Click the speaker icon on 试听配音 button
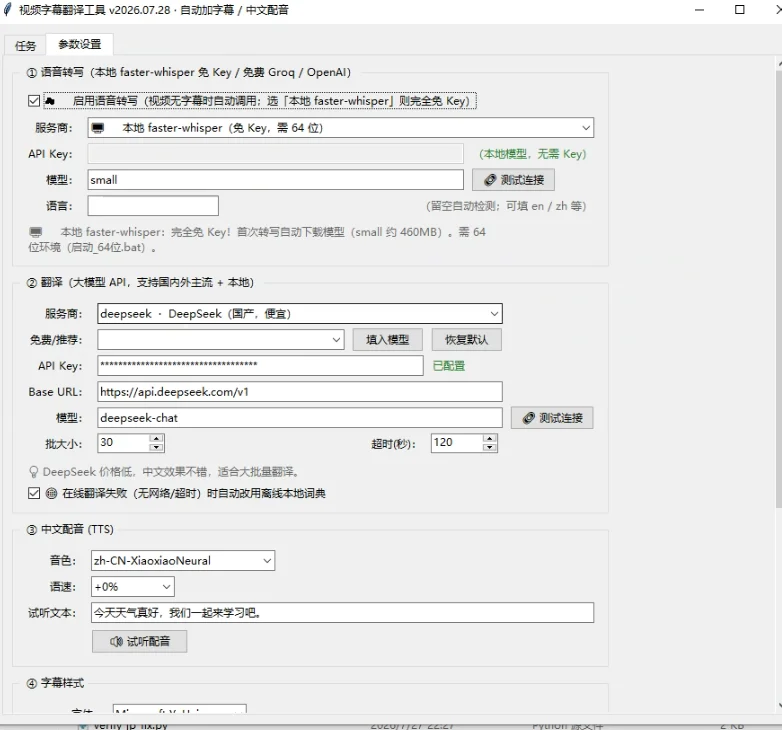The width and height of the screenshot is (782, 730). coord(116,641)
